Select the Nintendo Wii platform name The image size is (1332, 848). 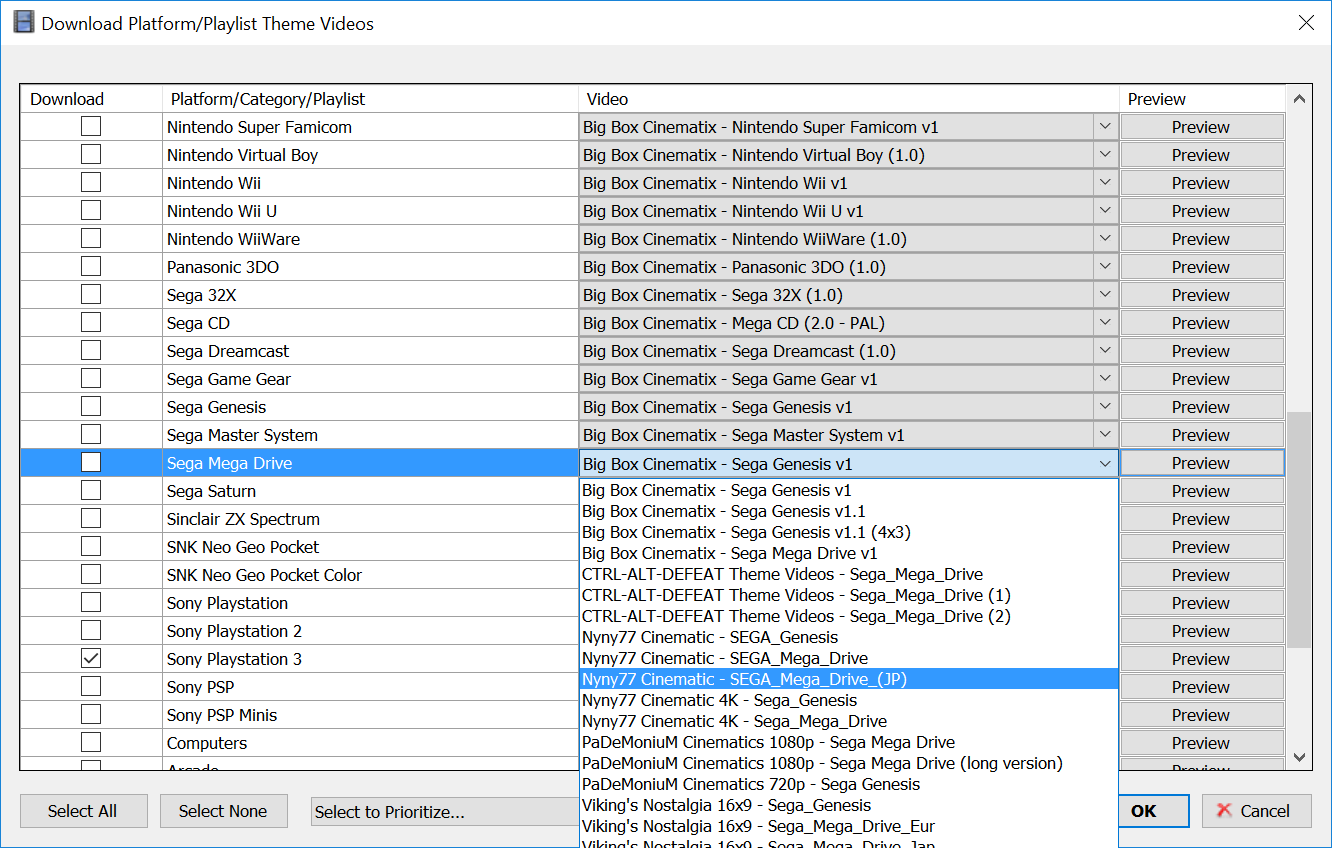click(214, 183)
